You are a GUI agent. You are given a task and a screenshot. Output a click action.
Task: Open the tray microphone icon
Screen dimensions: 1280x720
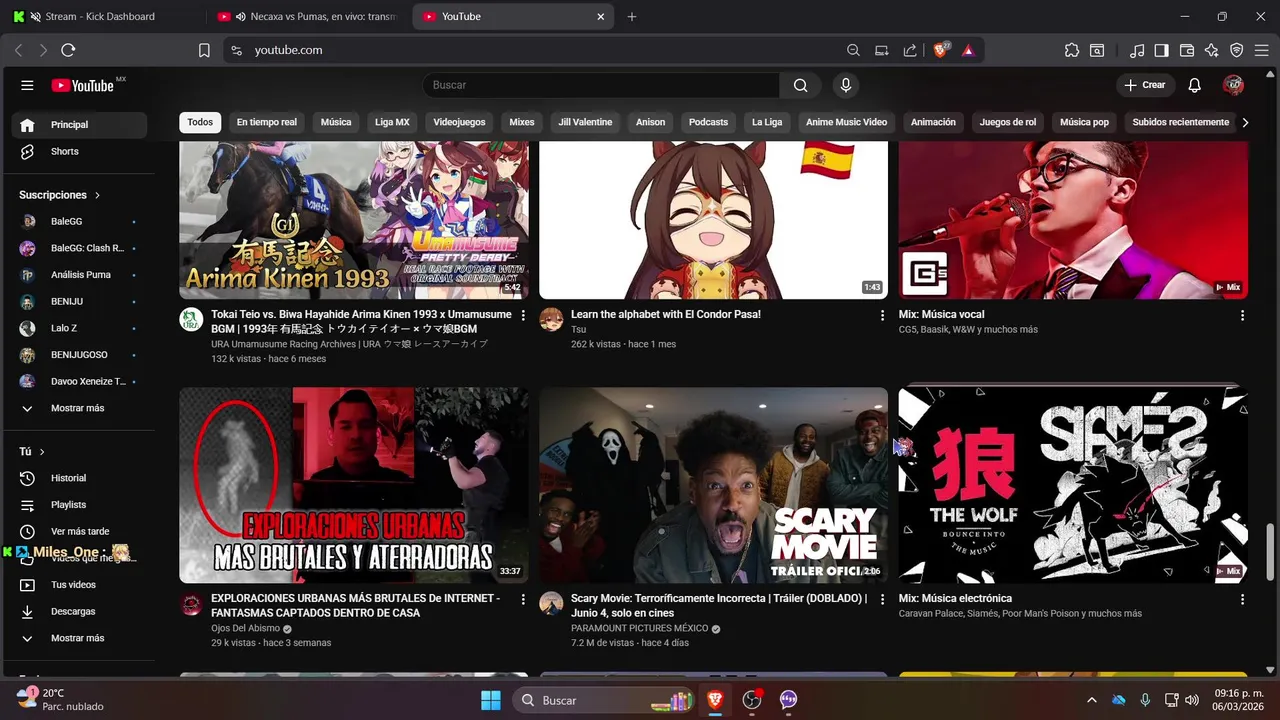pyautogui.click(x=1145, y=700)
